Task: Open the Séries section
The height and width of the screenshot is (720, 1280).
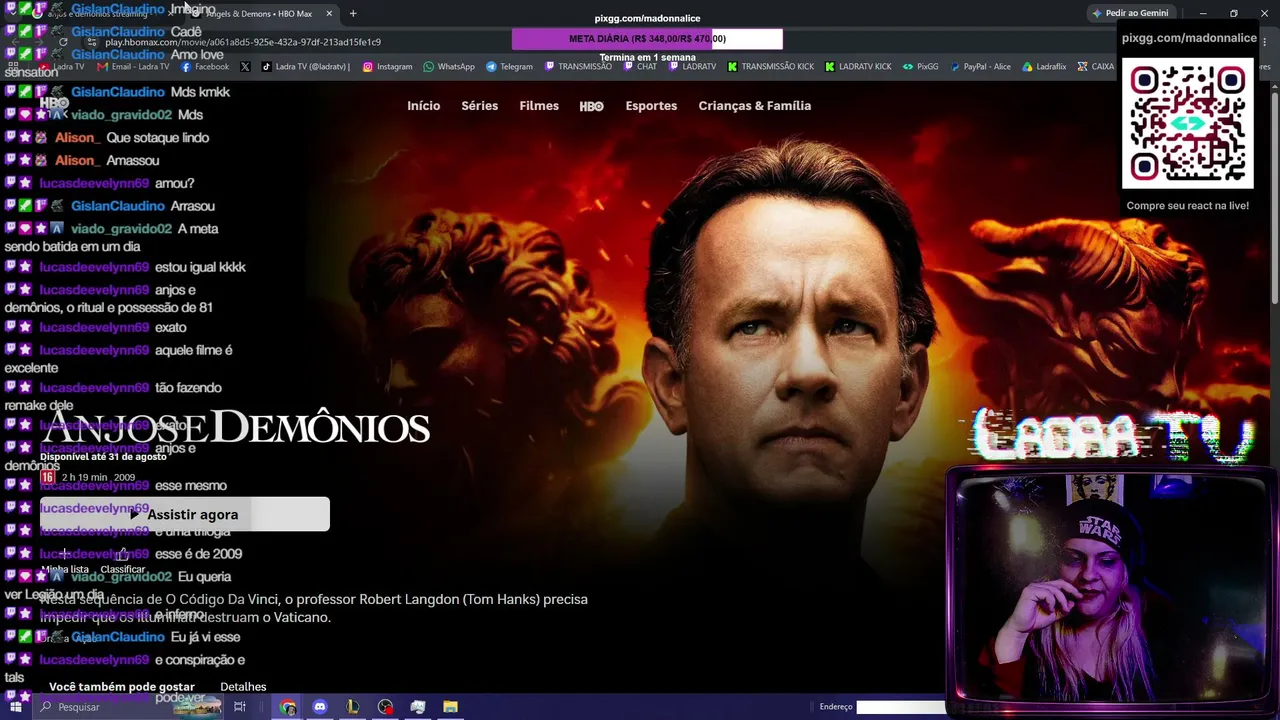Action: pyautogui.click(x=480, y=106)
